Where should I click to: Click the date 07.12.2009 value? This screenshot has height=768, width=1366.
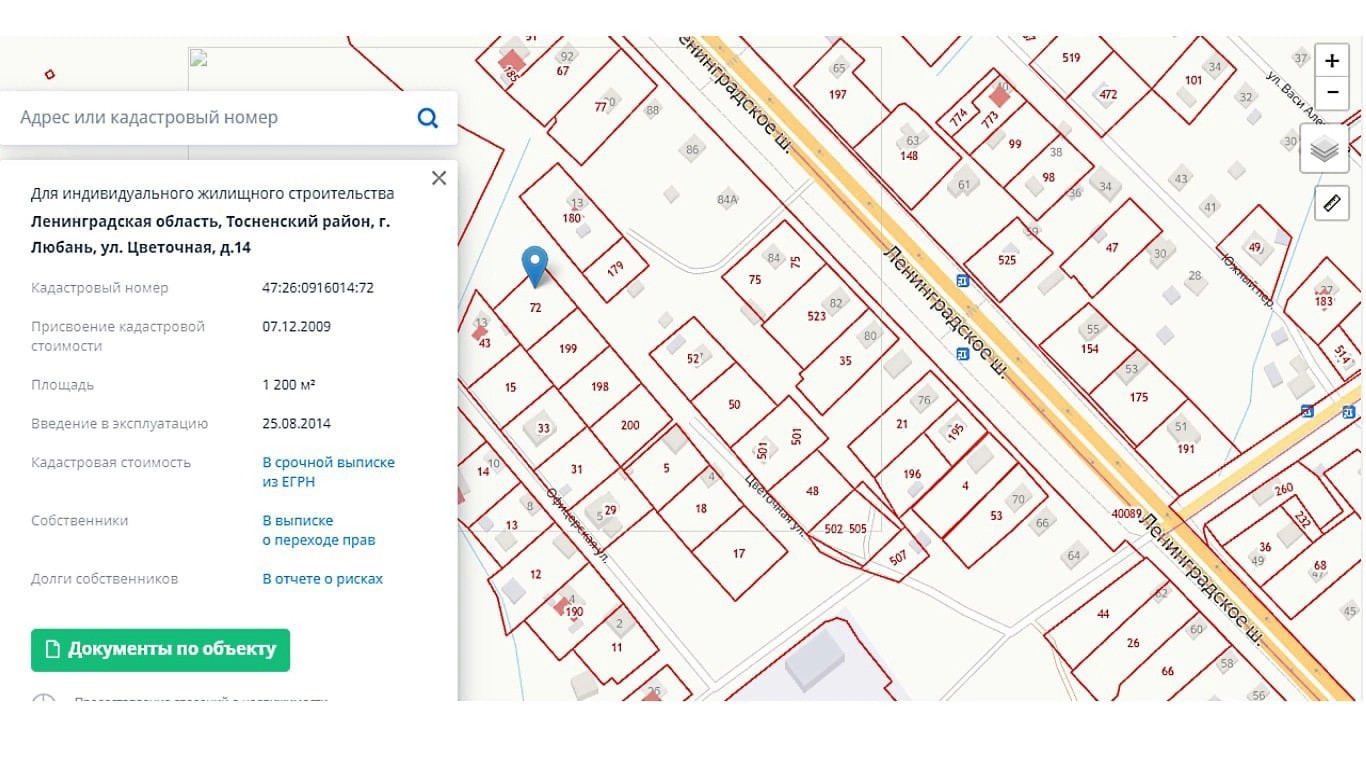(296, 327)
